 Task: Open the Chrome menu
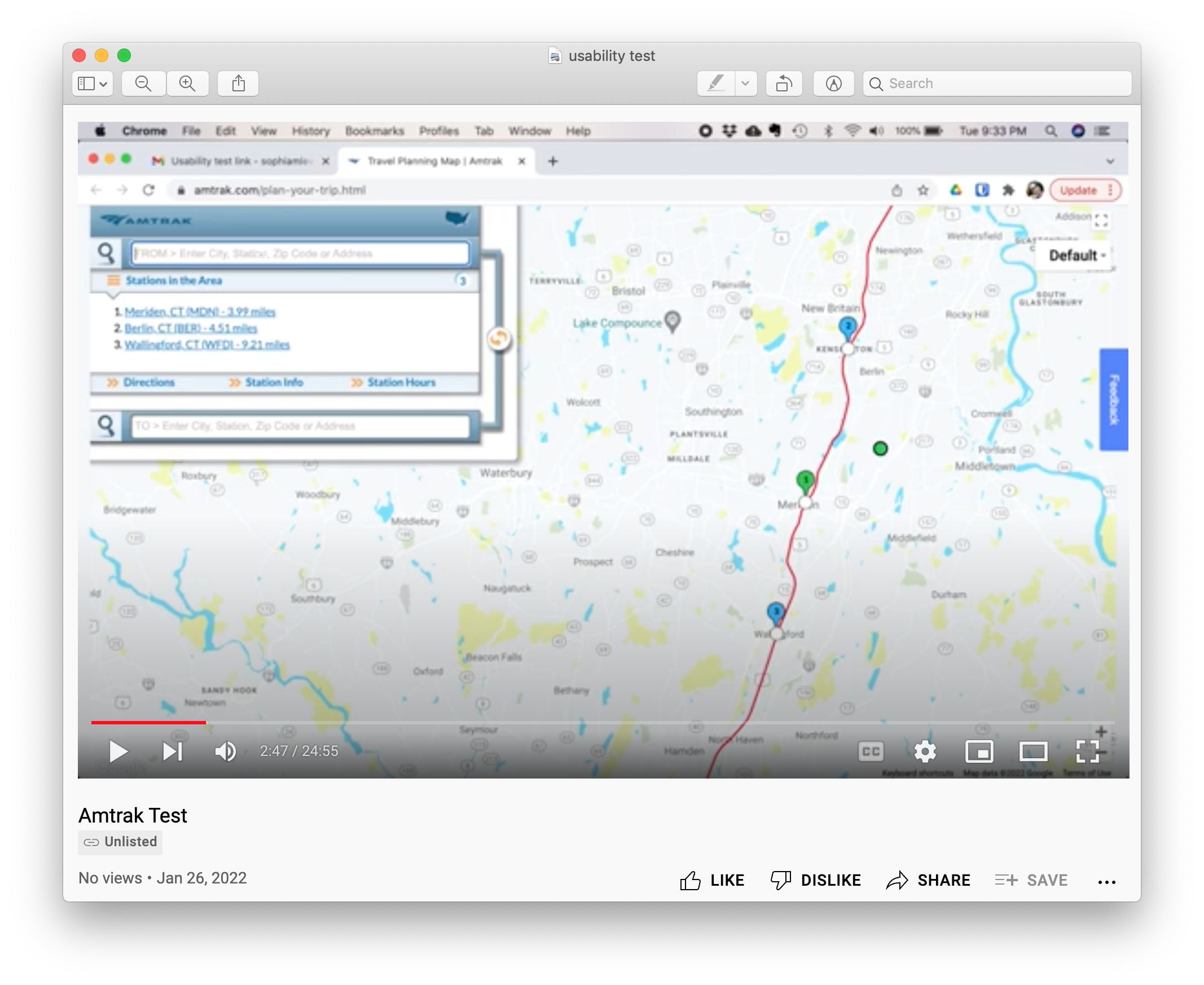coord(144,131)
